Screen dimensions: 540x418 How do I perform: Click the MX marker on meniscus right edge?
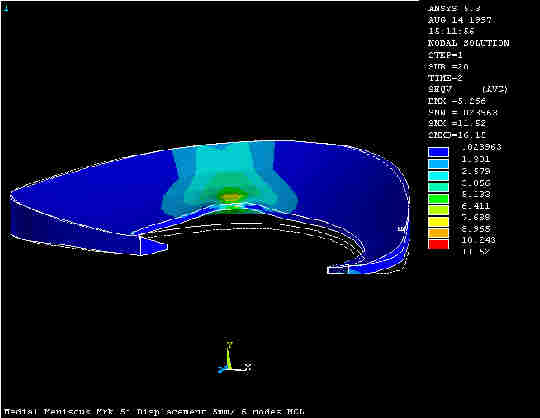403,228
